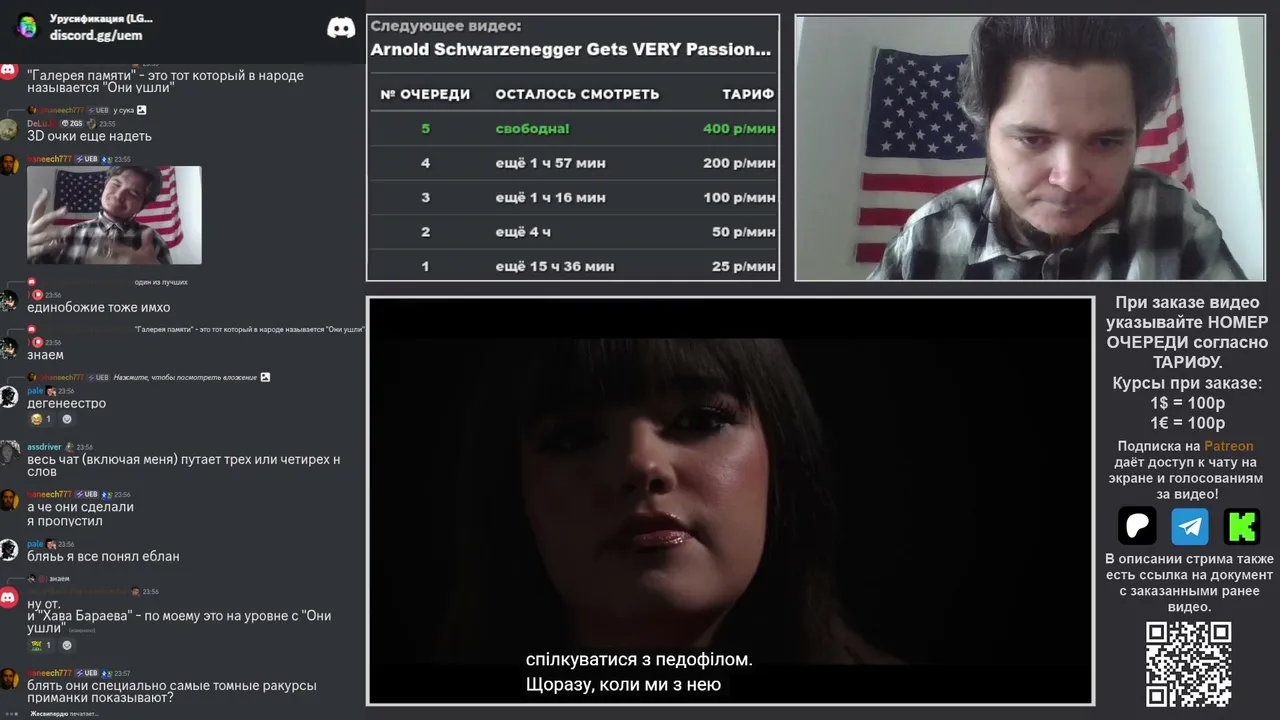Click the "100 р/мин" tariff cell

coord(739,198)
